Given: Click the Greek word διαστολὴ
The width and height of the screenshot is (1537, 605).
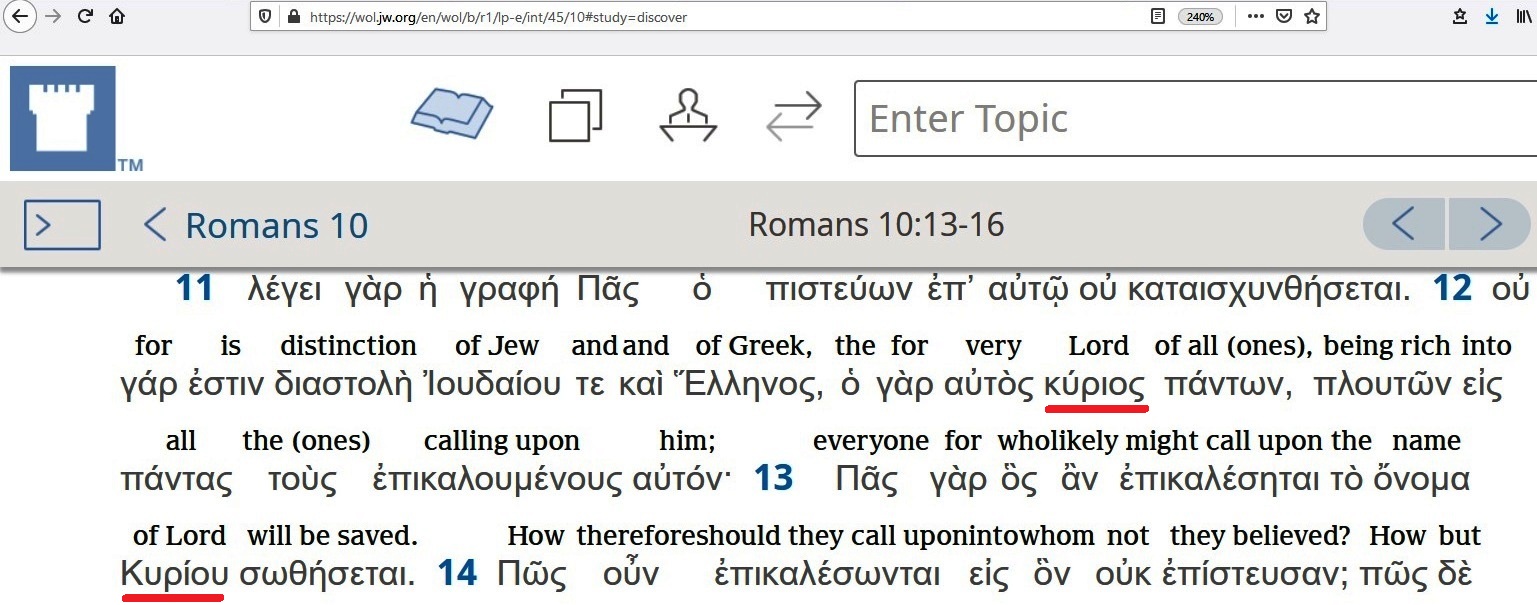Looking at the screenshot, I should (x=344, y=386).
